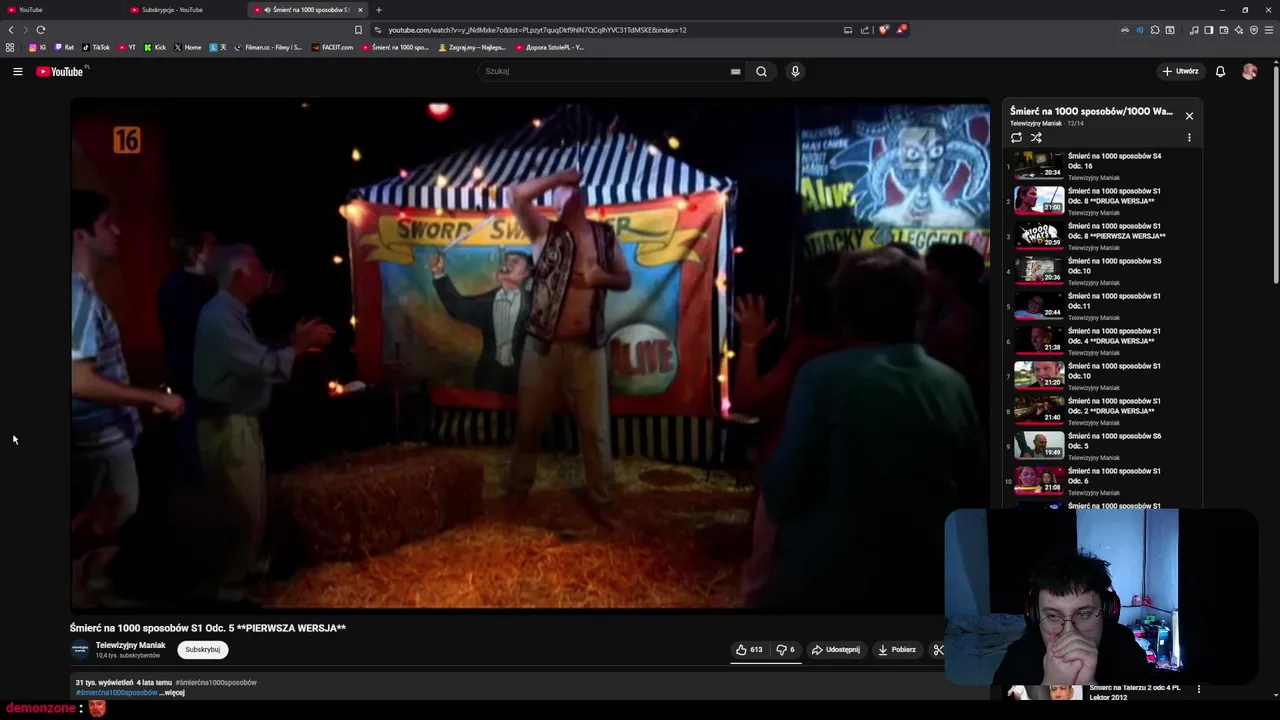Open the FACEIT.com bookmark
This screenshot has height=720, width=1280.
click(332, 47)
